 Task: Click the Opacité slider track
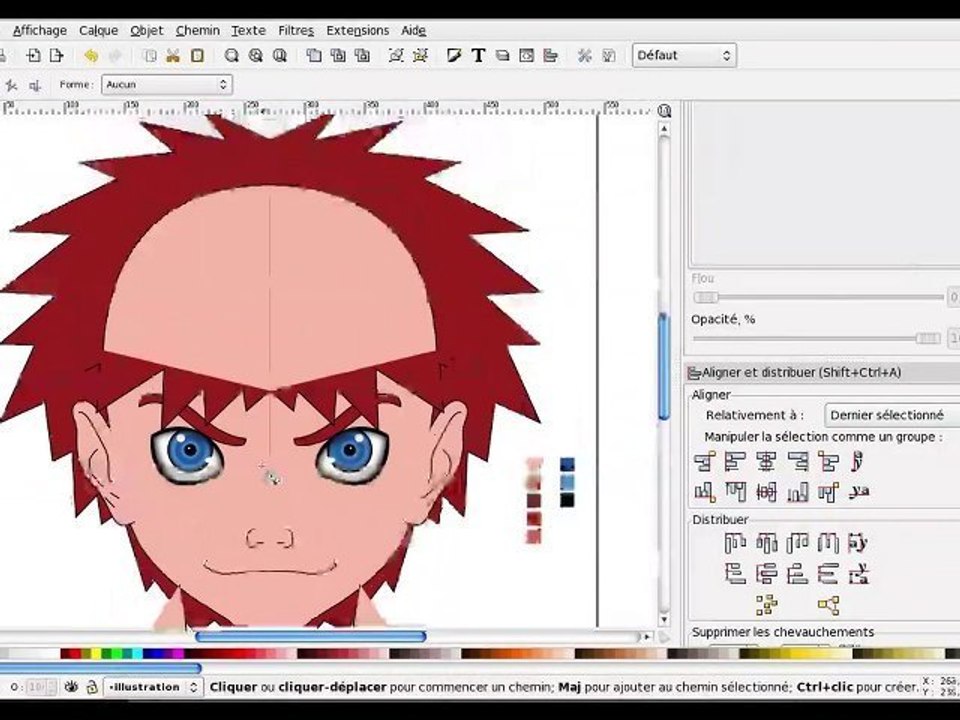coord(817,339)
